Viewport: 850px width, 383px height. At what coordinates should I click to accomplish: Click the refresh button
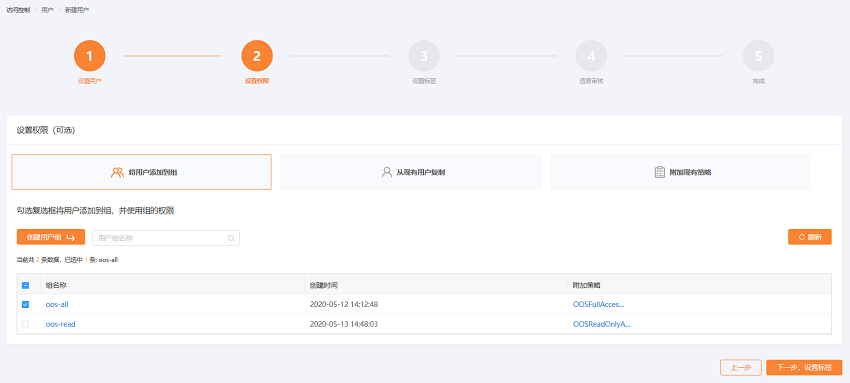[x=810, y=237]
